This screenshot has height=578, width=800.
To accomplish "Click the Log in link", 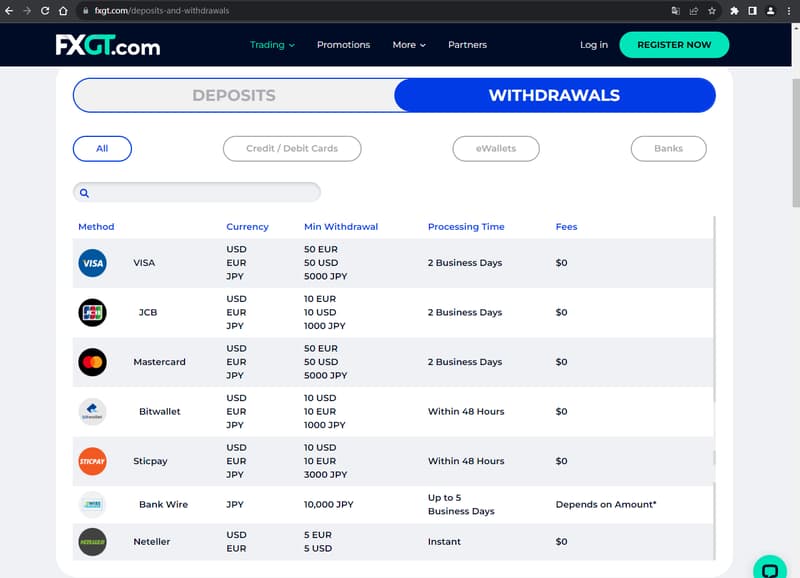I will coord(593,45).
